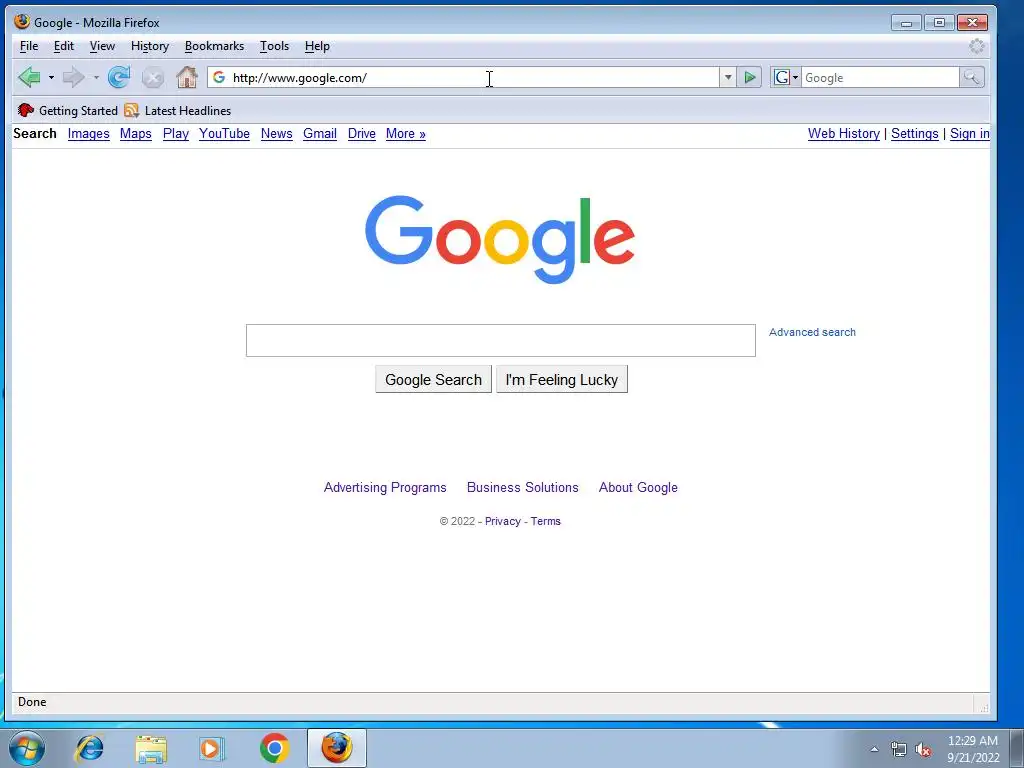Viewport: 1024px width, 768px height.
Task: Click the magnifying glass search button
Action: pos(971,78)
